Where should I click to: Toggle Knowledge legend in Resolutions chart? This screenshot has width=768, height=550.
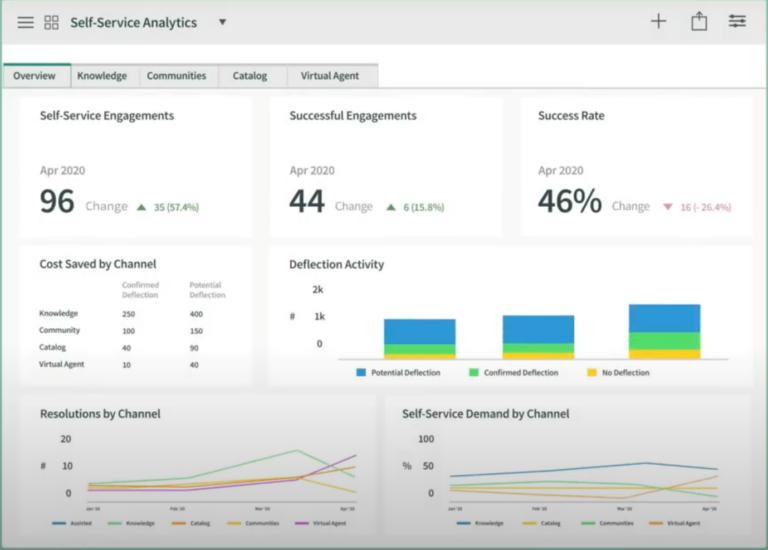coord(131,524)
